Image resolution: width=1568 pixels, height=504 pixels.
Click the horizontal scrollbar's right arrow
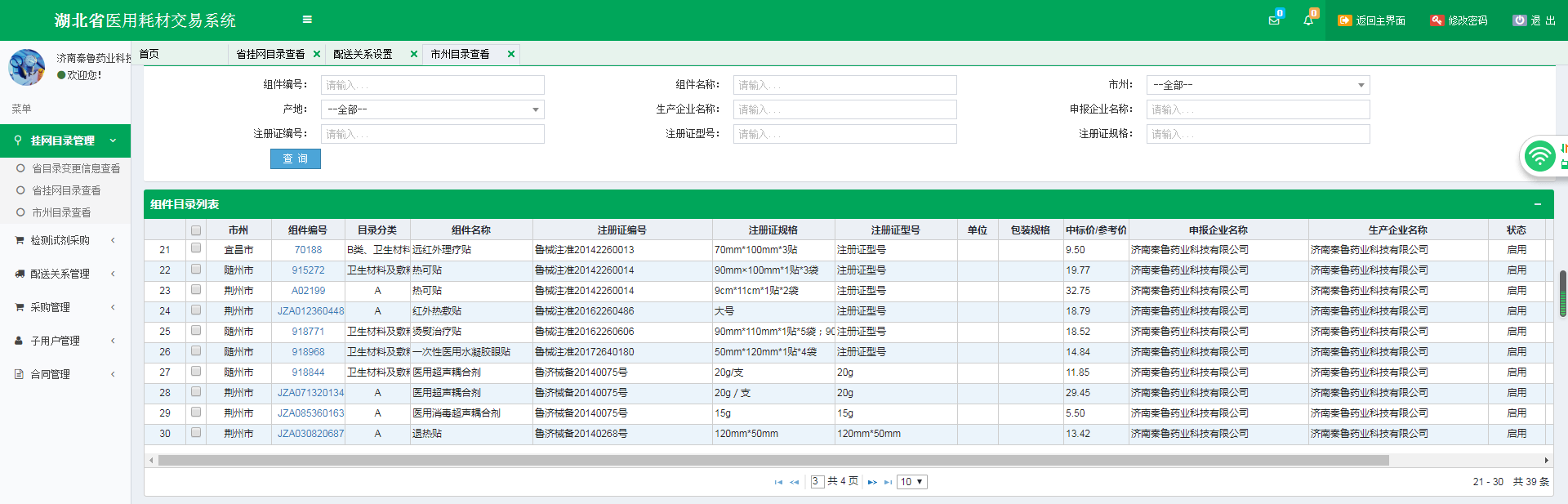click(1546, 460)
